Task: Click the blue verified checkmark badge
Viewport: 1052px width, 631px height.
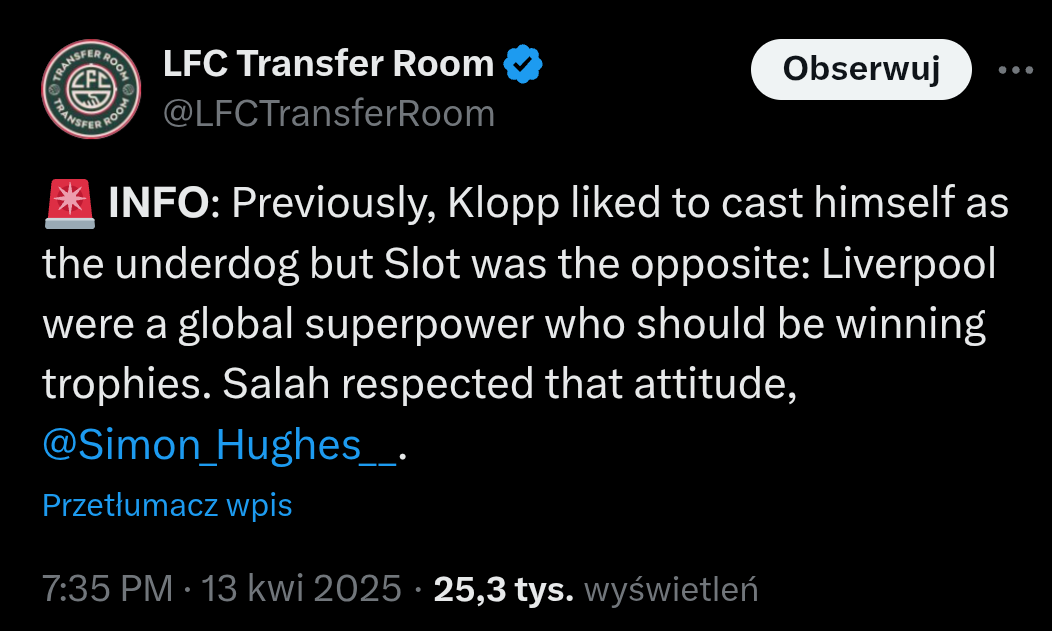Action: [x=523, y=64]
